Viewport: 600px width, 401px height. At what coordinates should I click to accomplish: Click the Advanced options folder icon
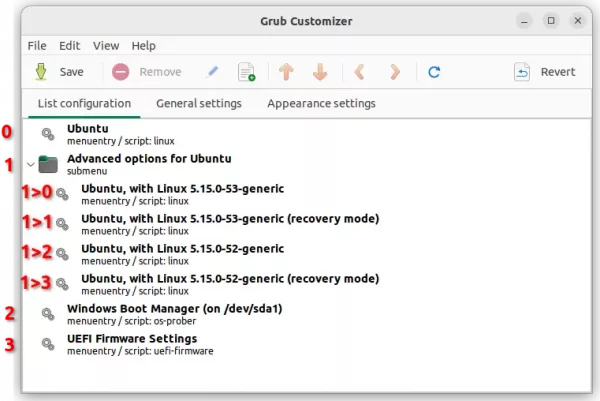point(48,165)
